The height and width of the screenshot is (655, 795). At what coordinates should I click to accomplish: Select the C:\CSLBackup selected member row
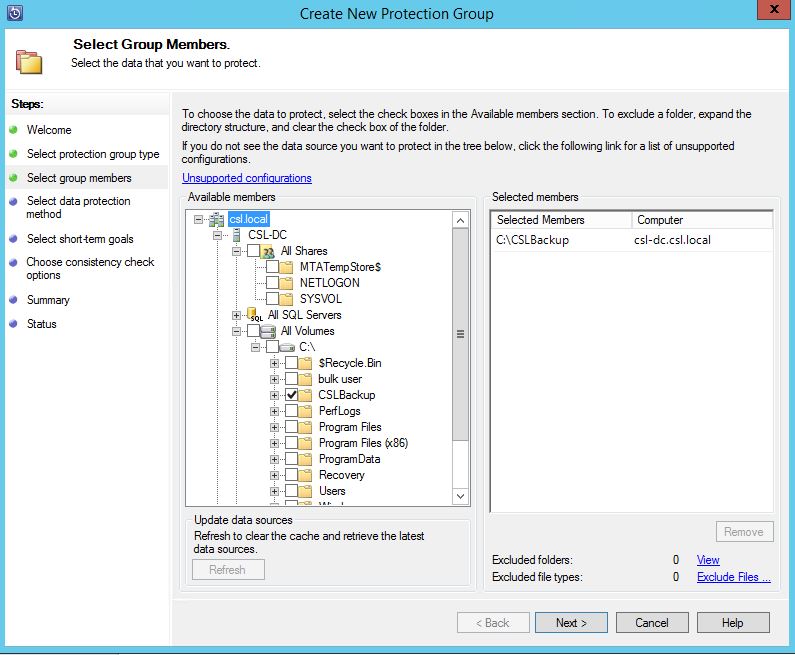tap(631, 240)
